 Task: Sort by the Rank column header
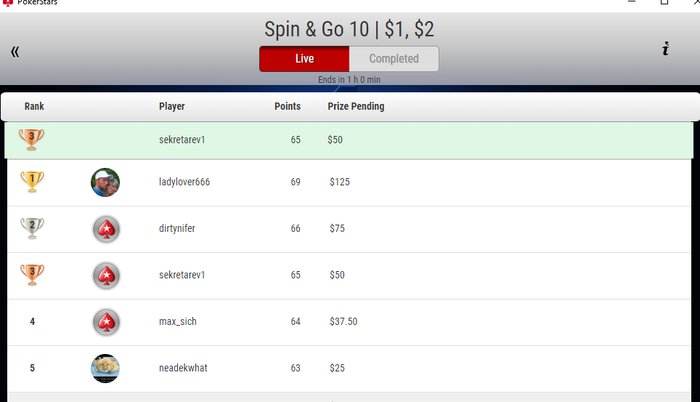click(x=34, y=107)
